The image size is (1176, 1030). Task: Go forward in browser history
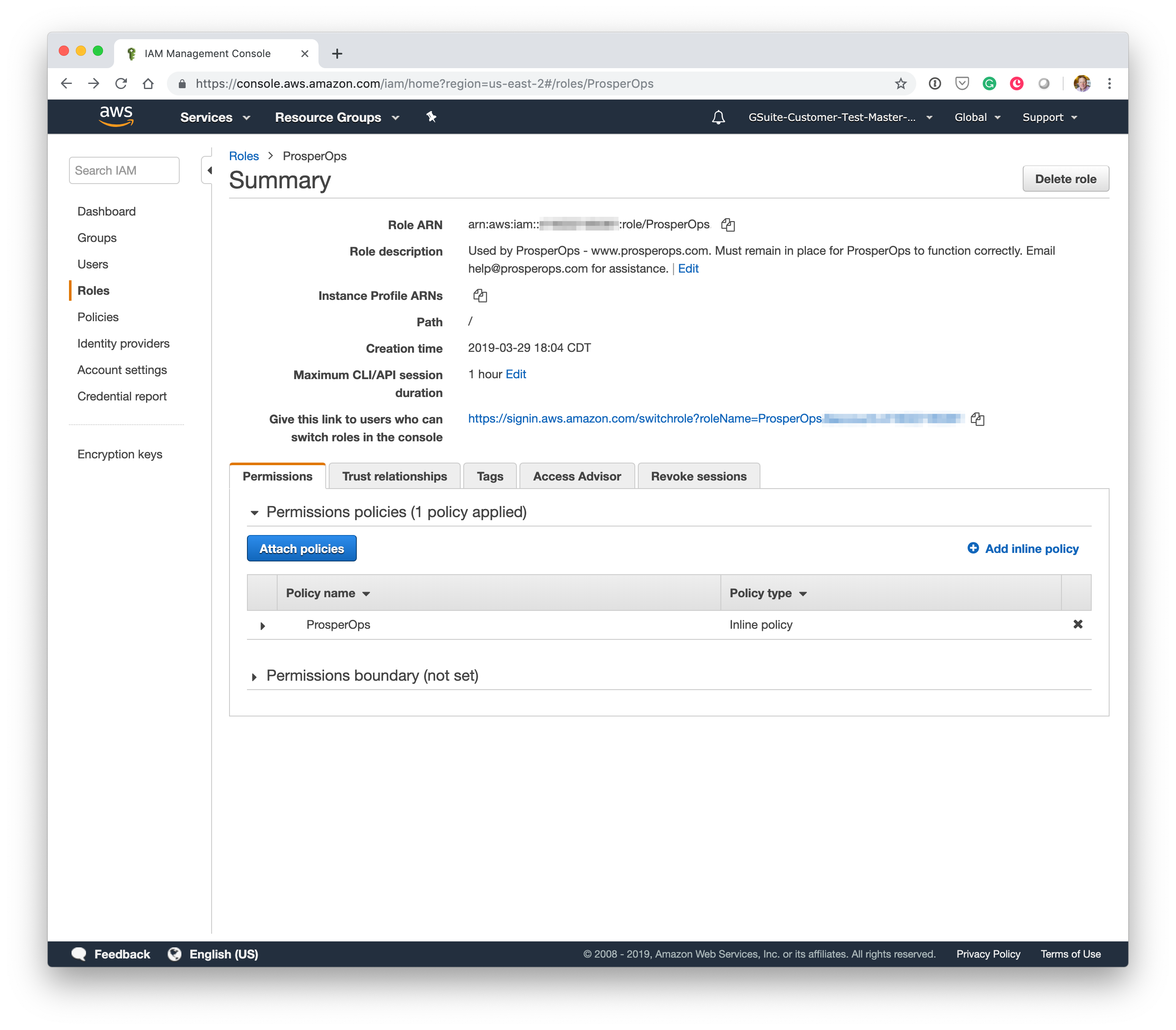[x=94, y=84]
